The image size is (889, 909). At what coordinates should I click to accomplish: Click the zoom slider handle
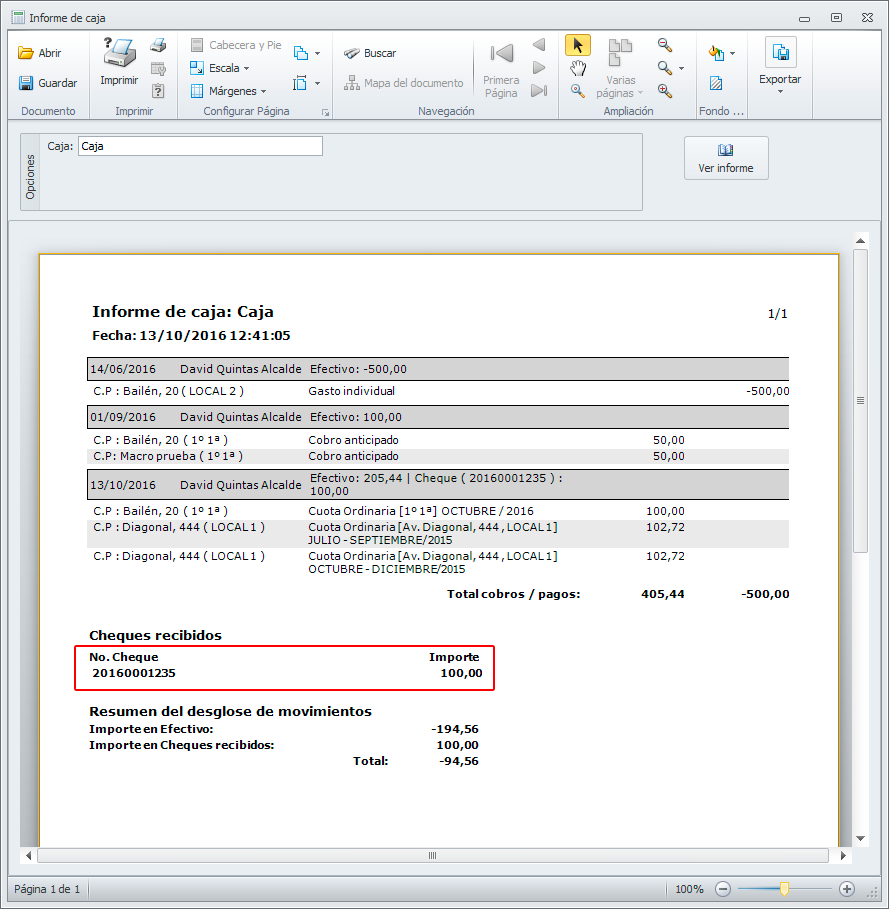pyautogui.click(x=785, y=888)
